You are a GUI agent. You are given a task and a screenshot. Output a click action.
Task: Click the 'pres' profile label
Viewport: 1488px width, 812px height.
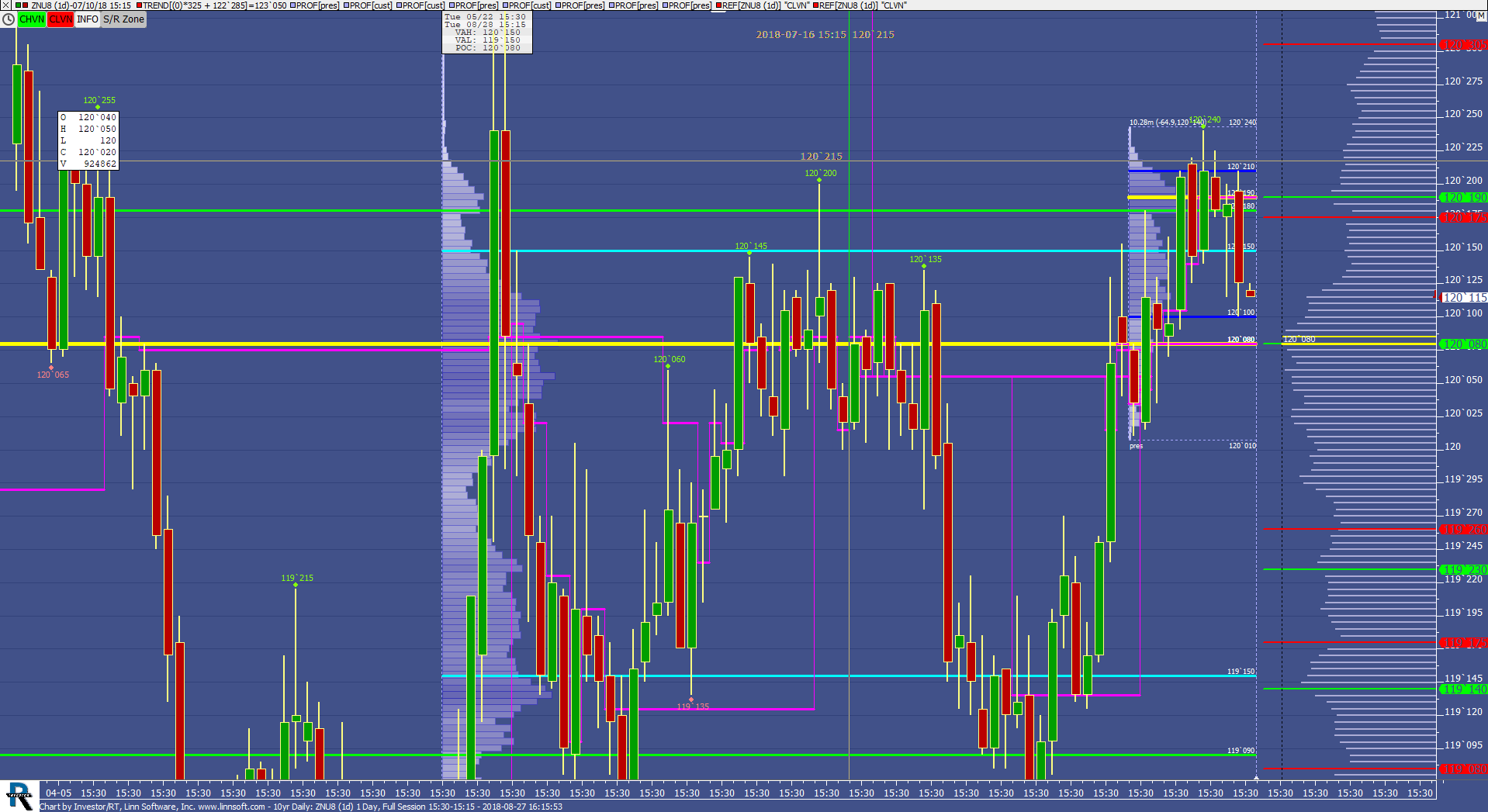tap(1137, 446)
